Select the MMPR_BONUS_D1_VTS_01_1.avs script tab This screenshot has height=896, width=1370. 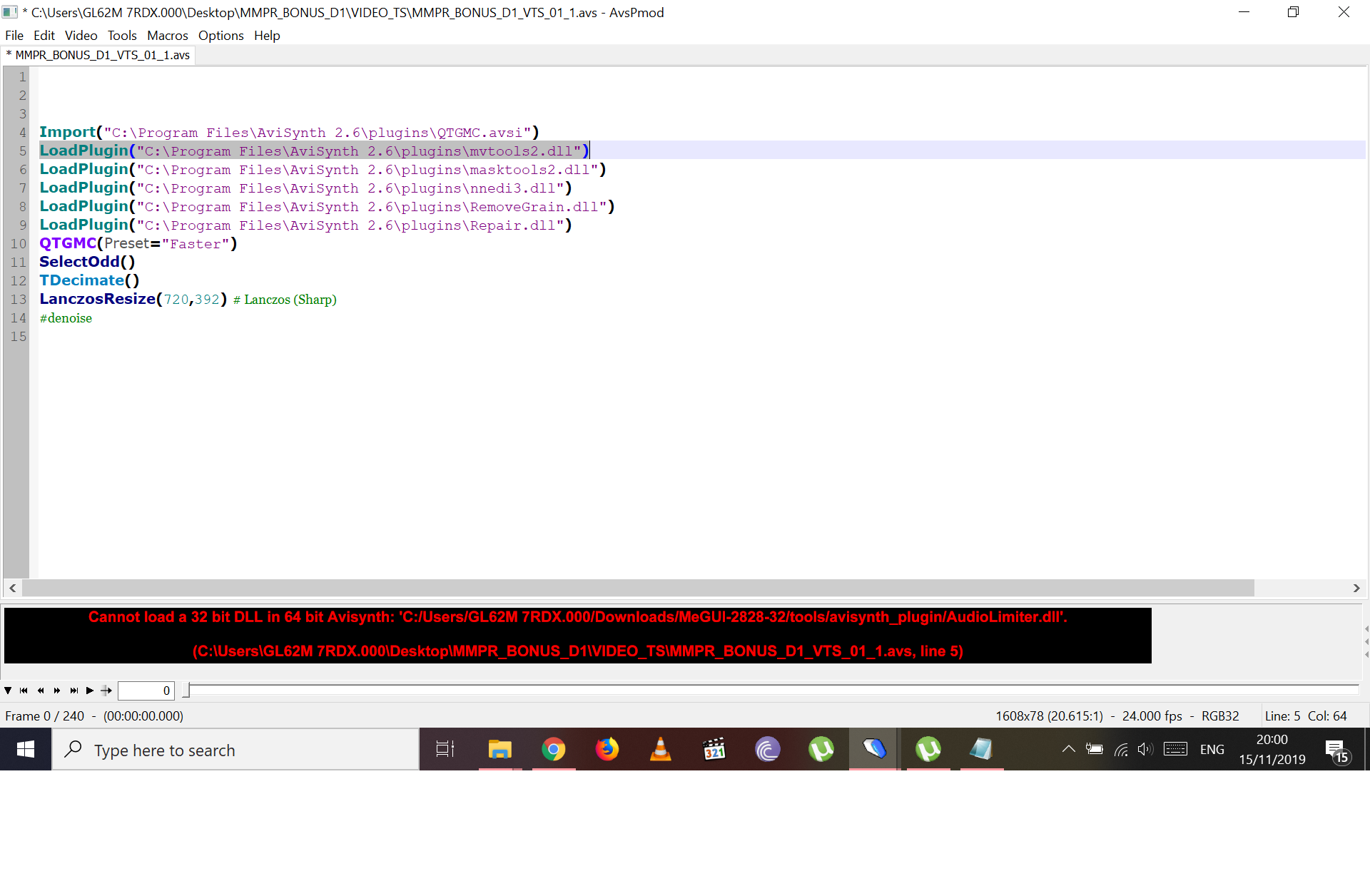pos(101,55)
